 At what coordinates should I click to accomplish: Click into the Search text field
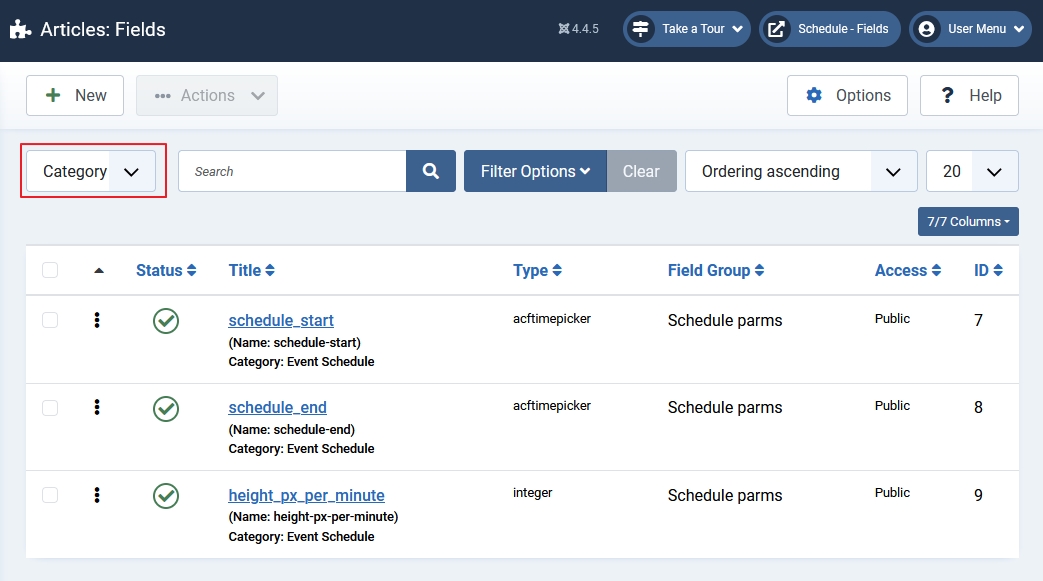[292, 171]
